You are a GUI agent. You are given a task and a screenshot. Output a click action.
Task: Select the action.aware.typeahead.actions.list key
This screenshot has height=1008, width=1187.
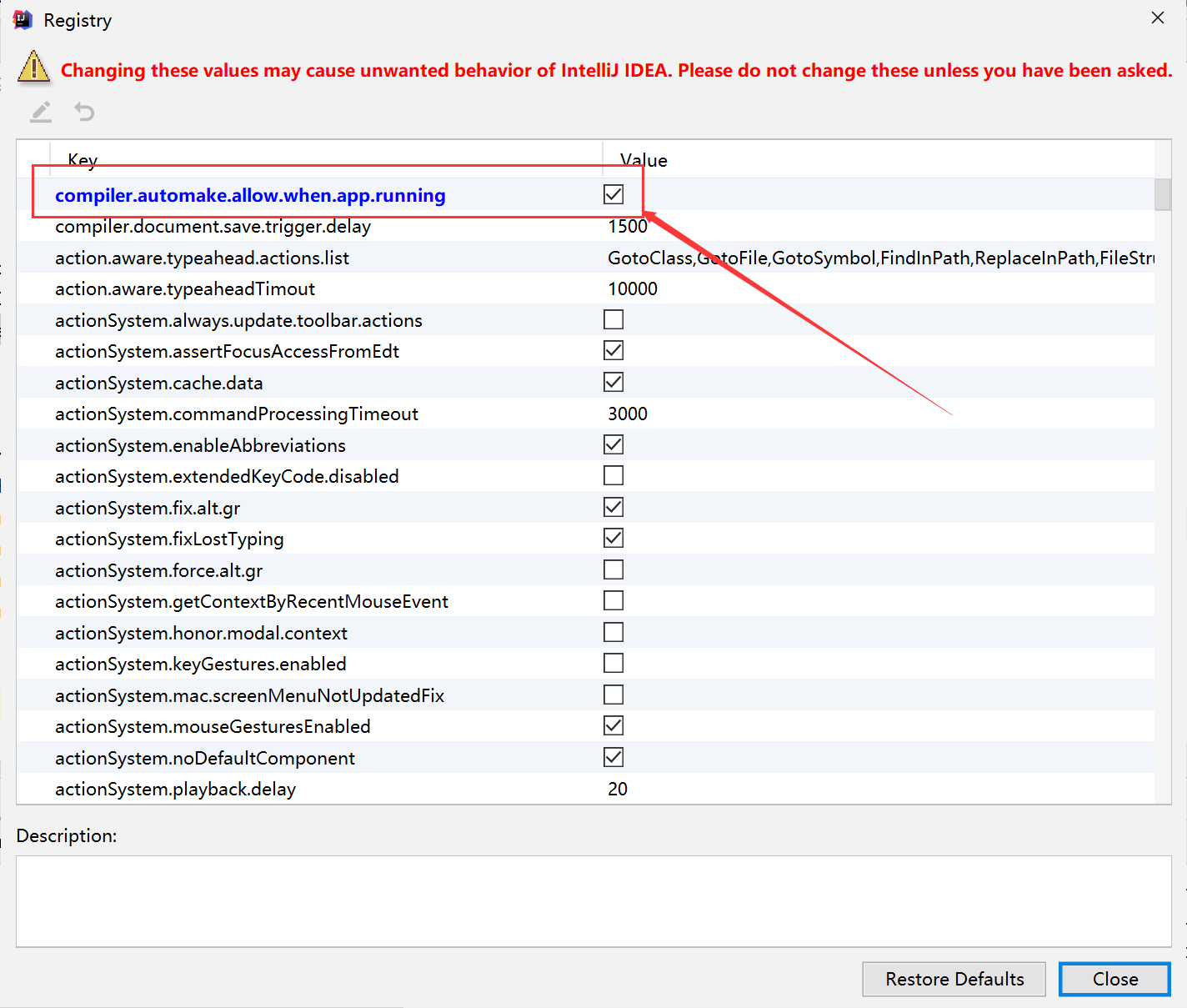click(x=202, y=258)
